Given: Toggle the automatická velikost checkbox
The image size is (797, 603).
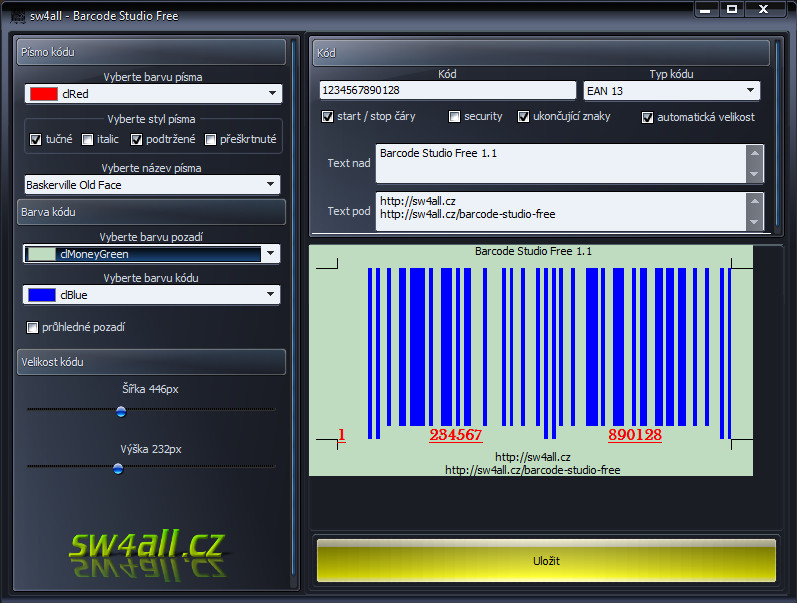Looking at the screenshot, I should 647,117.
